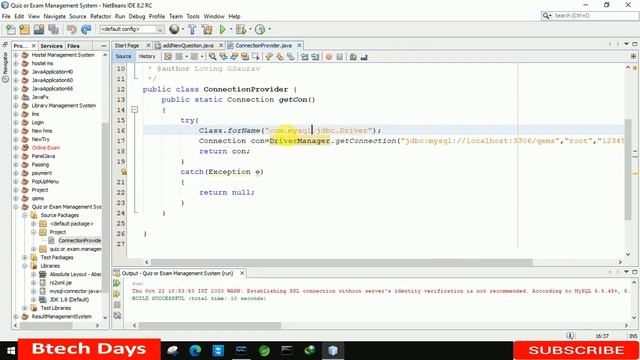This screenshot has width=640, height=360.
Task: Click the Build Project hammer icon
Action: point(192,29)
